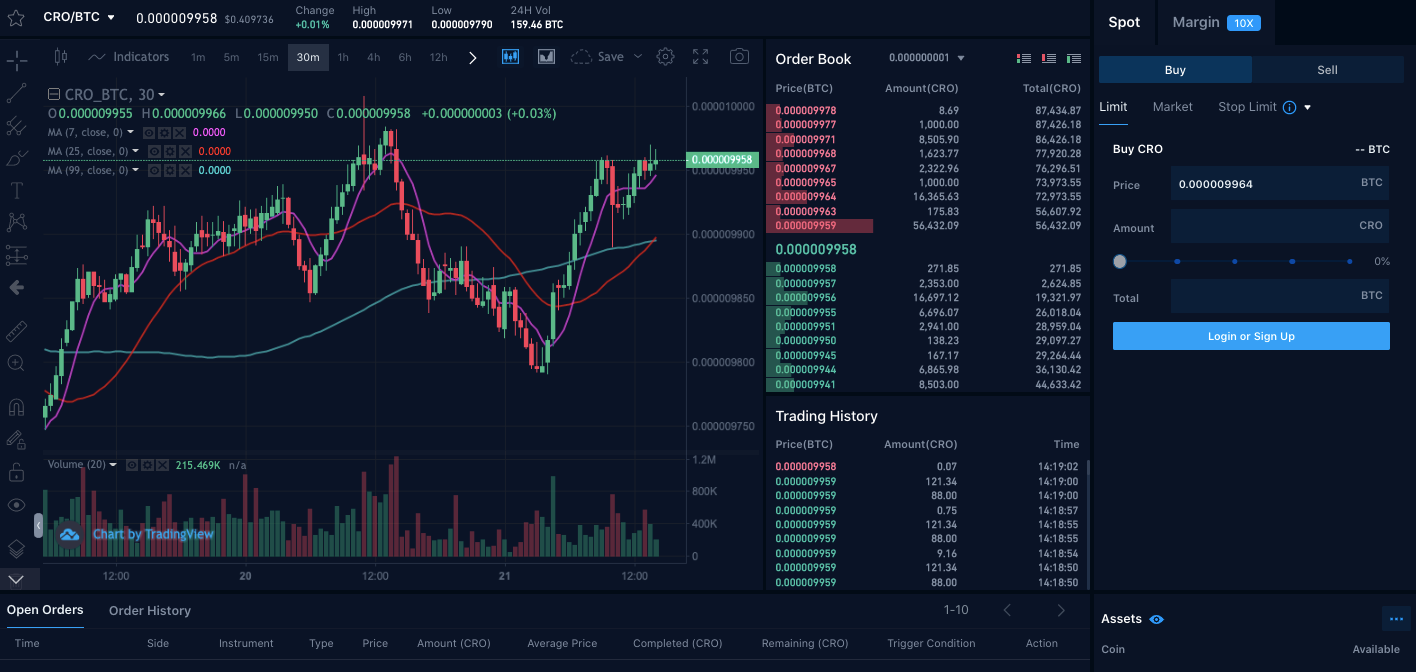Click the amount percentage slider handle
Screen dimensions: 1416x672
click(1120, 261)
